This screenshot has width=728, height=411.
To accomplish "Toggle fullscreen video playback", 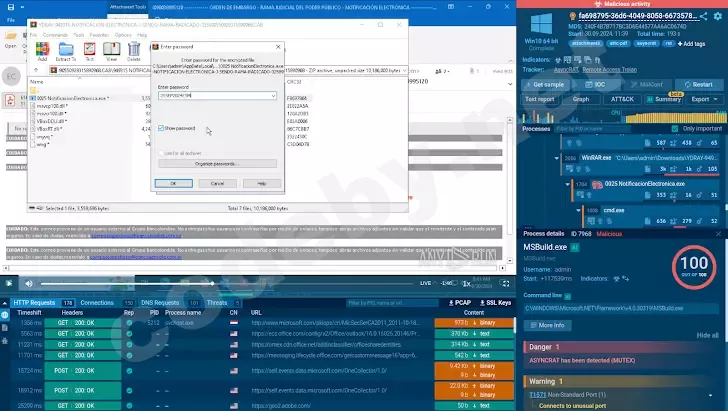I will [x=505, y=283].
